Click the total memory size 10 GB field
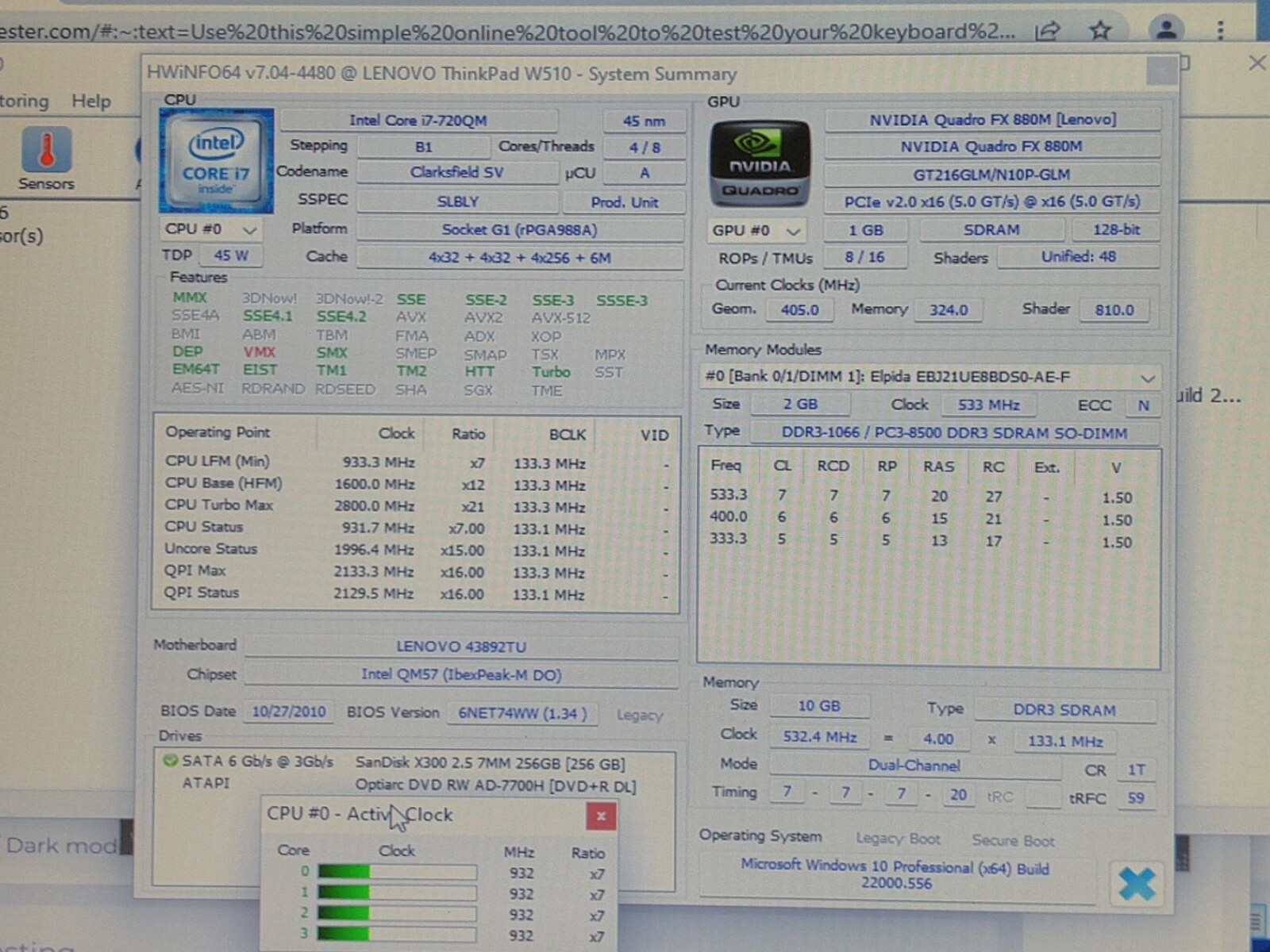 [x=819, y=706]
